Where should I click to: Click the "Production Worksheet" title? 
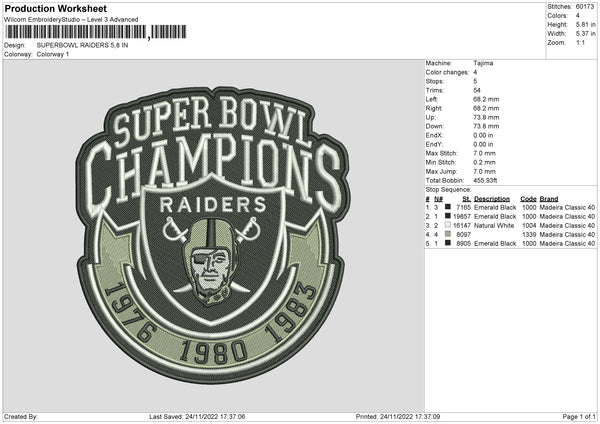point(55,8)
